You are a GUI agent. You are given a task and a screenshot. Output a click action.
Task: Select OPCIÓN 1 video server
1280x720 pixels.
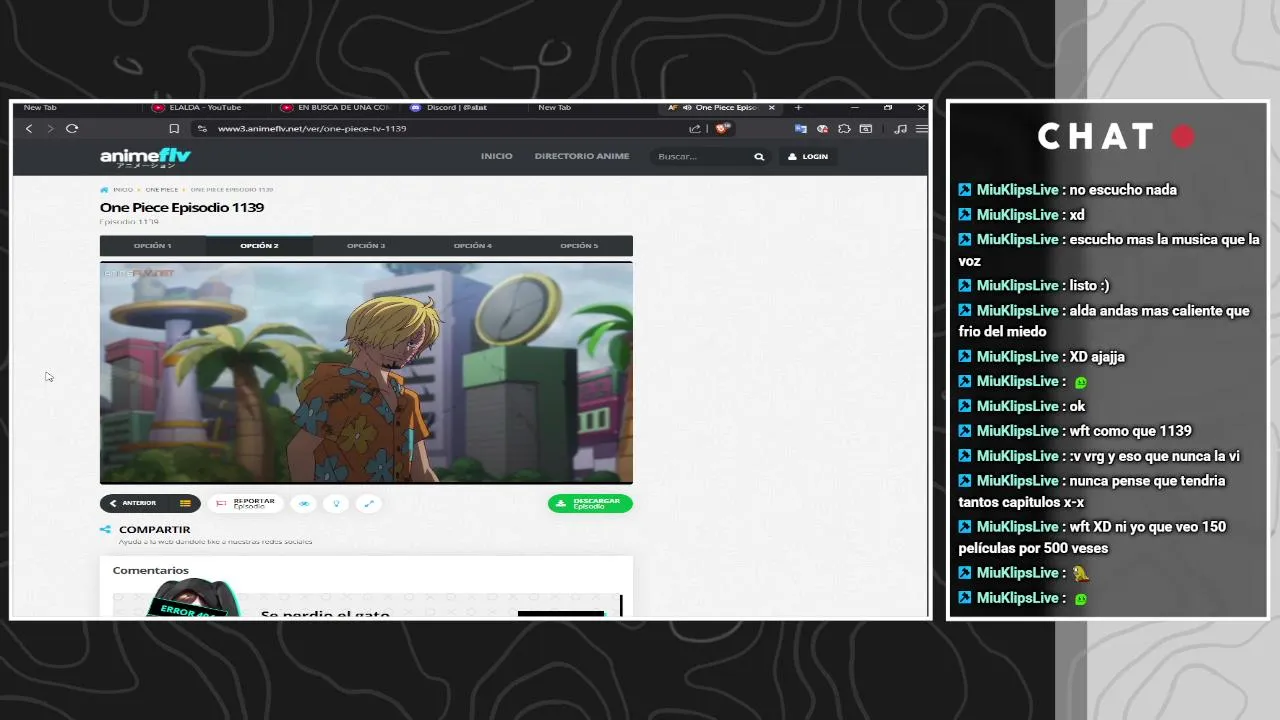153,246
